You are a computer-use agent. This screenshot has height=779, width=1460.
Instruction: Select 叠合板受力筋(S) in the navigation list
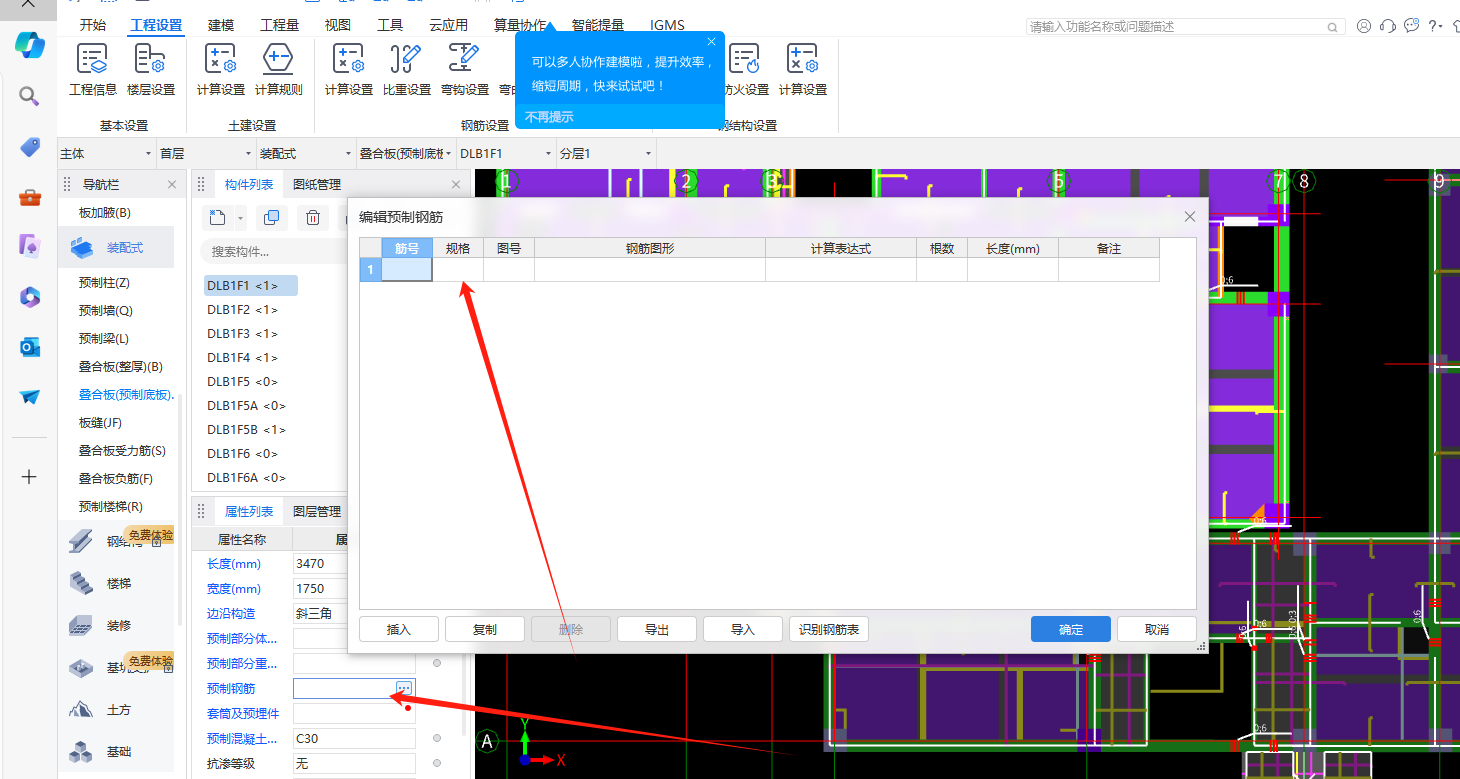coord(122,451)
